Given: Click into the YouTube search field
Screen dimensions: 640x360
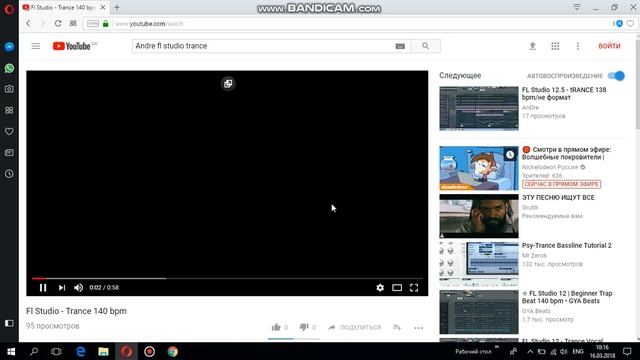Looking at the screenshot, I should coord(263,46).
